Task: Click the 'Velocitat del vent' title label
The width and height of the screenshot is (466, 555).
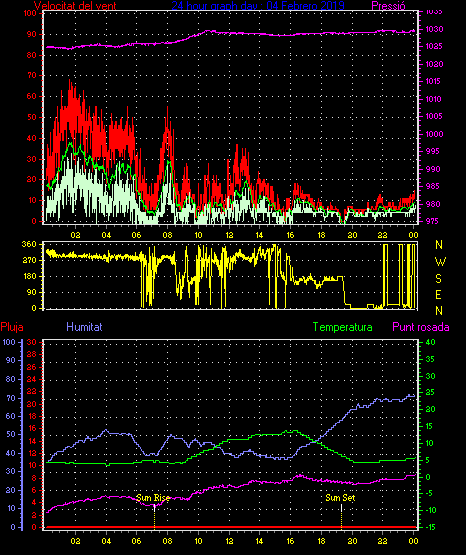Action: 75,6
